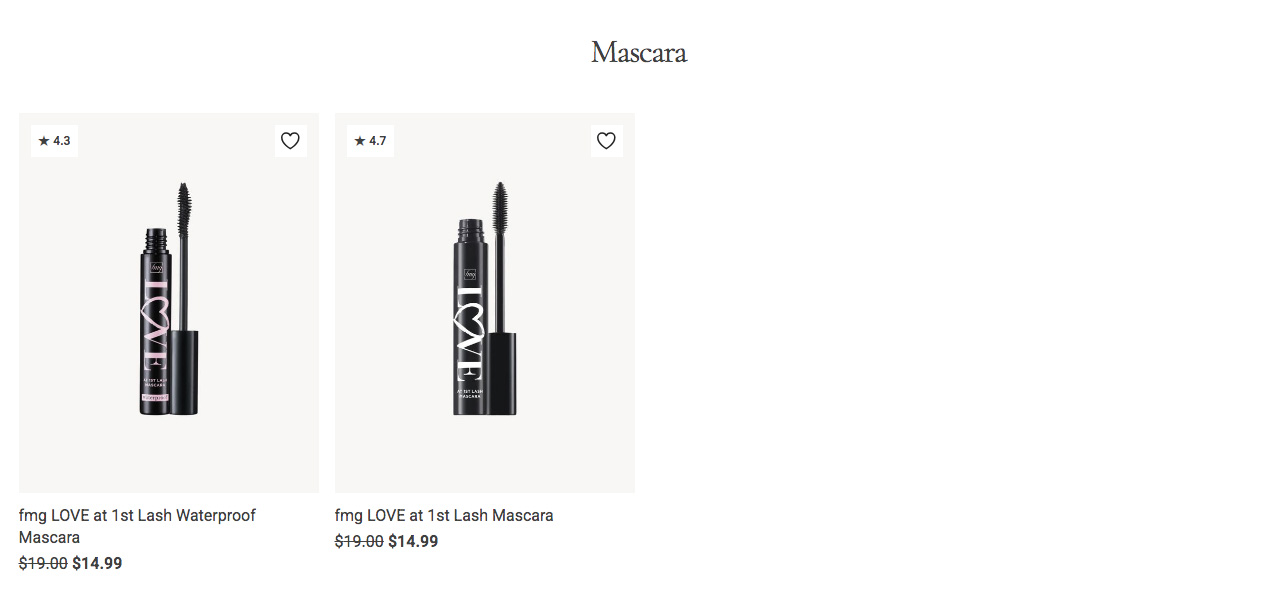The width and height of the screenshot is (1282, 605).
Task: Click the star icon beside 4.3 rating
Action: tap(44, 141)
